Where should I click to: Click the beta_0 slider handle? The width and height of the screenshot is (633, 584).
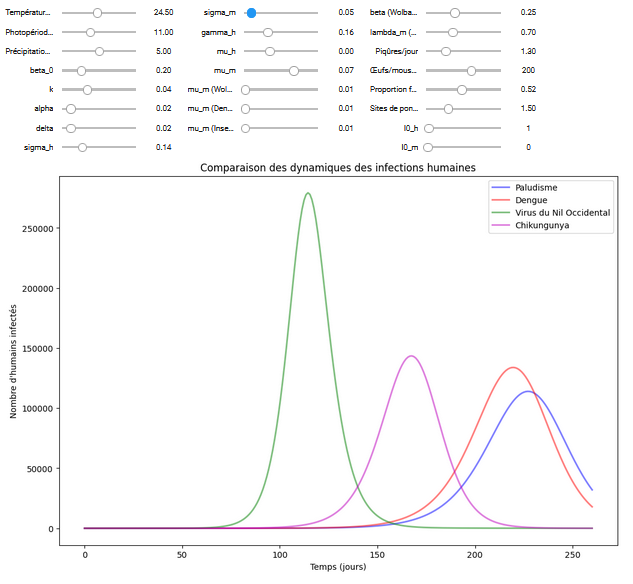(81, 71)
